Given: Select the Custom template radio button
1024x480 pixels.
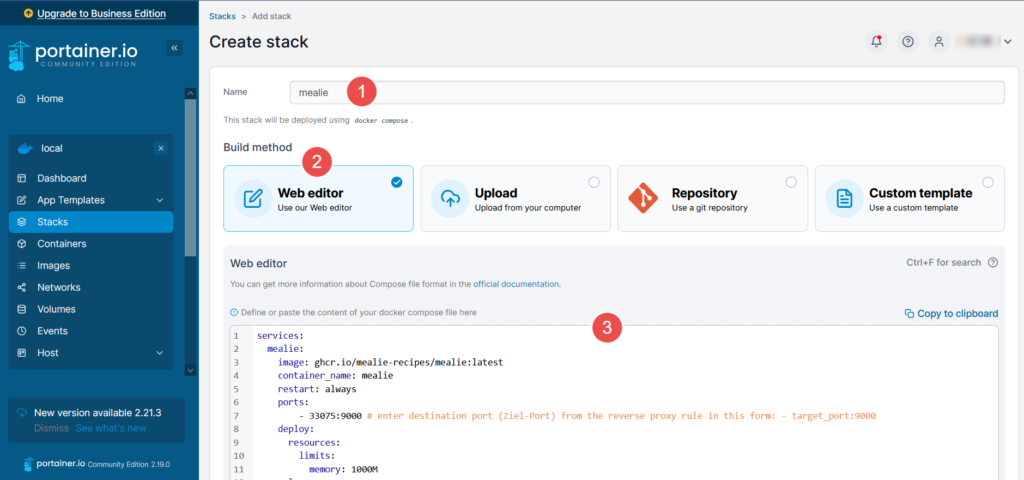Looking at the screenshot, I should 988,182.
